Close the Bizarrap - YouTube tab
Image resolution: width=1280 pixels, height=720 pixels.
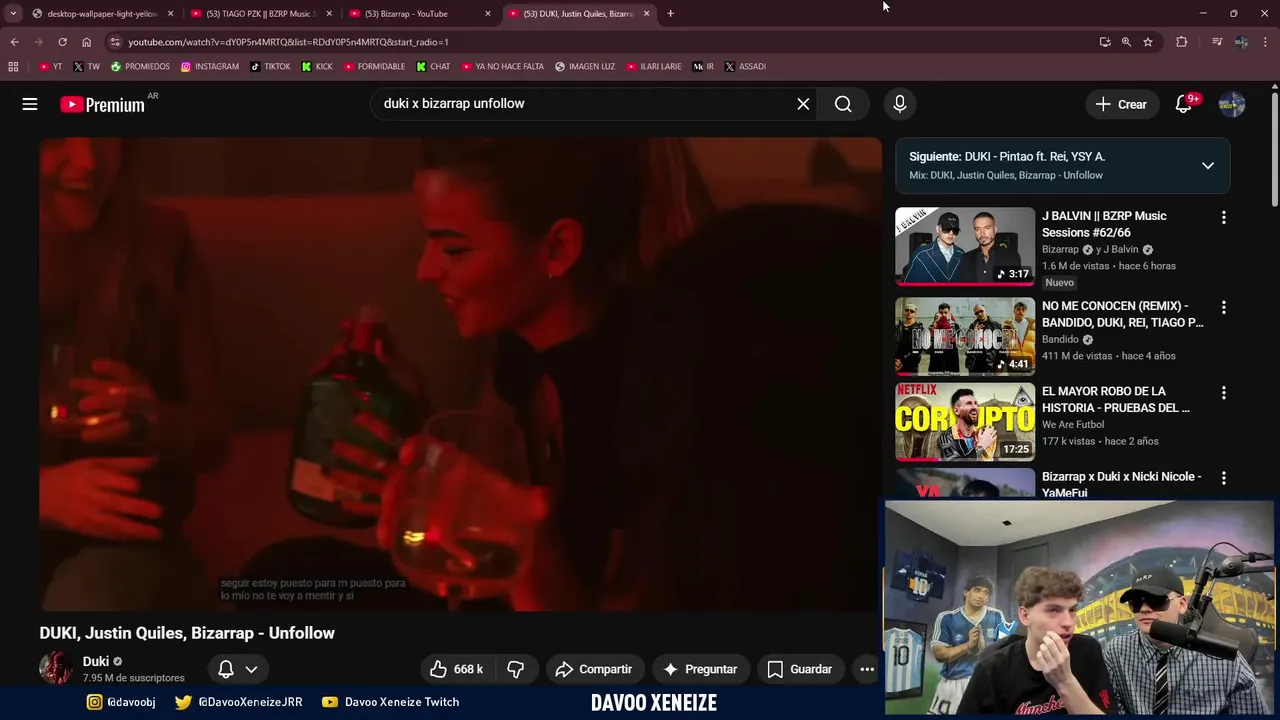click(x=488, y=14)
